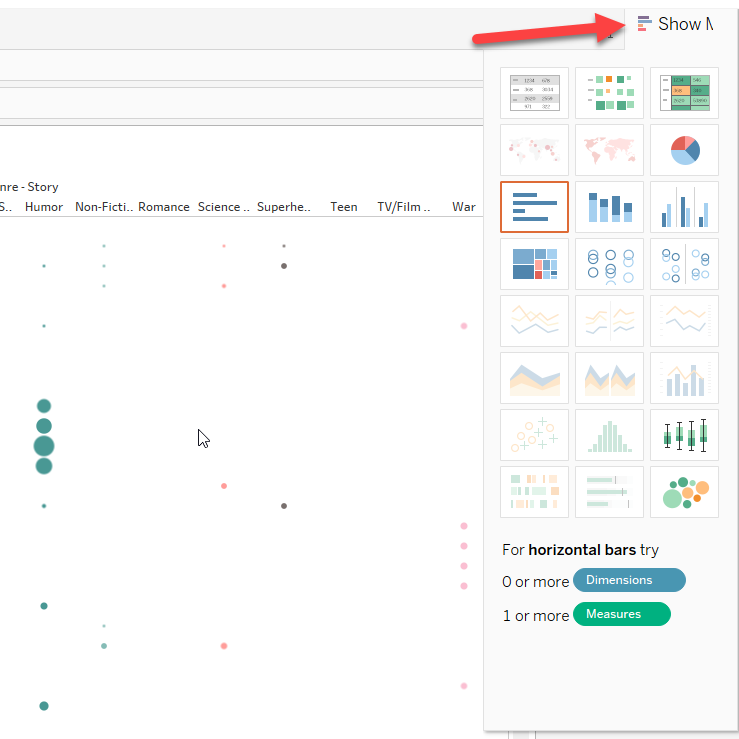This screenshot has height=739, width=739.
Task: Select the box-and-whisker plot
Action: pos(684,435)
